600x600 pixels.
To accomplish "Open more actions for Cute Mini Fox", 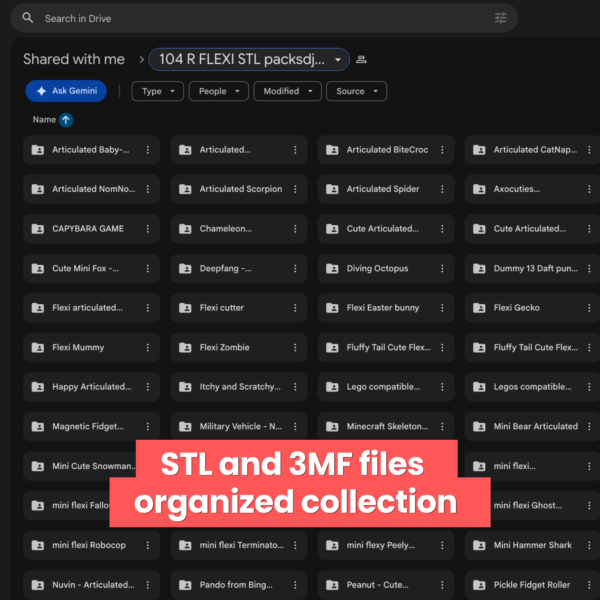I will pyautogui.click(x=148, y=269).
